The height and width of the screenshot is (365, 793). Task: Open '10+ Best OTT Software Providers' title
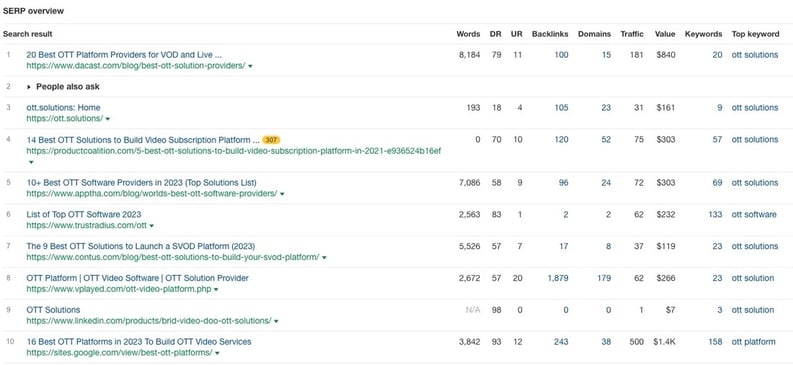[x=141, y=182]
